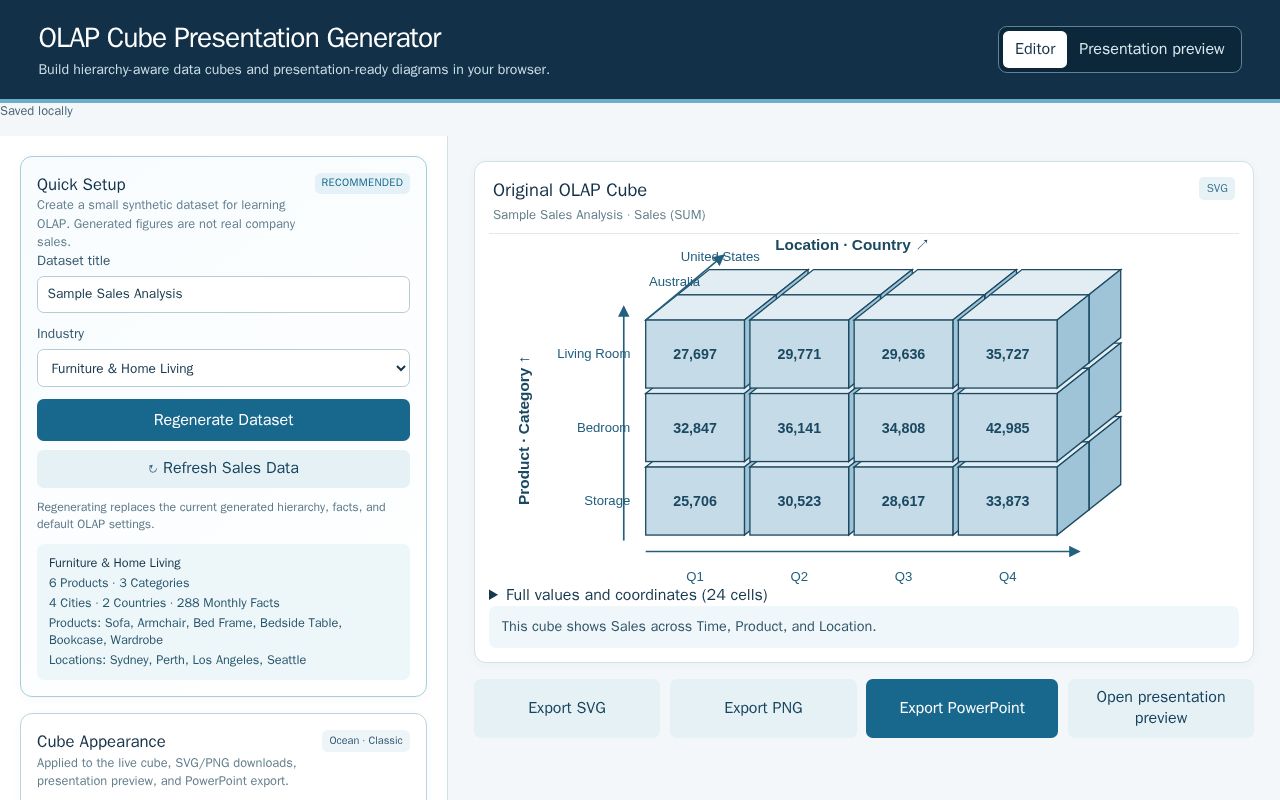
Task: Select the Storage Q1 cell 25,706
Action: tap(695, 501)
